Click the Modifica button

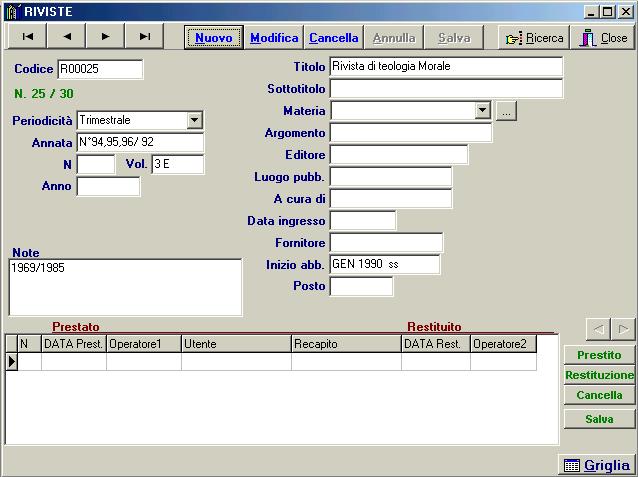[274, 38]
